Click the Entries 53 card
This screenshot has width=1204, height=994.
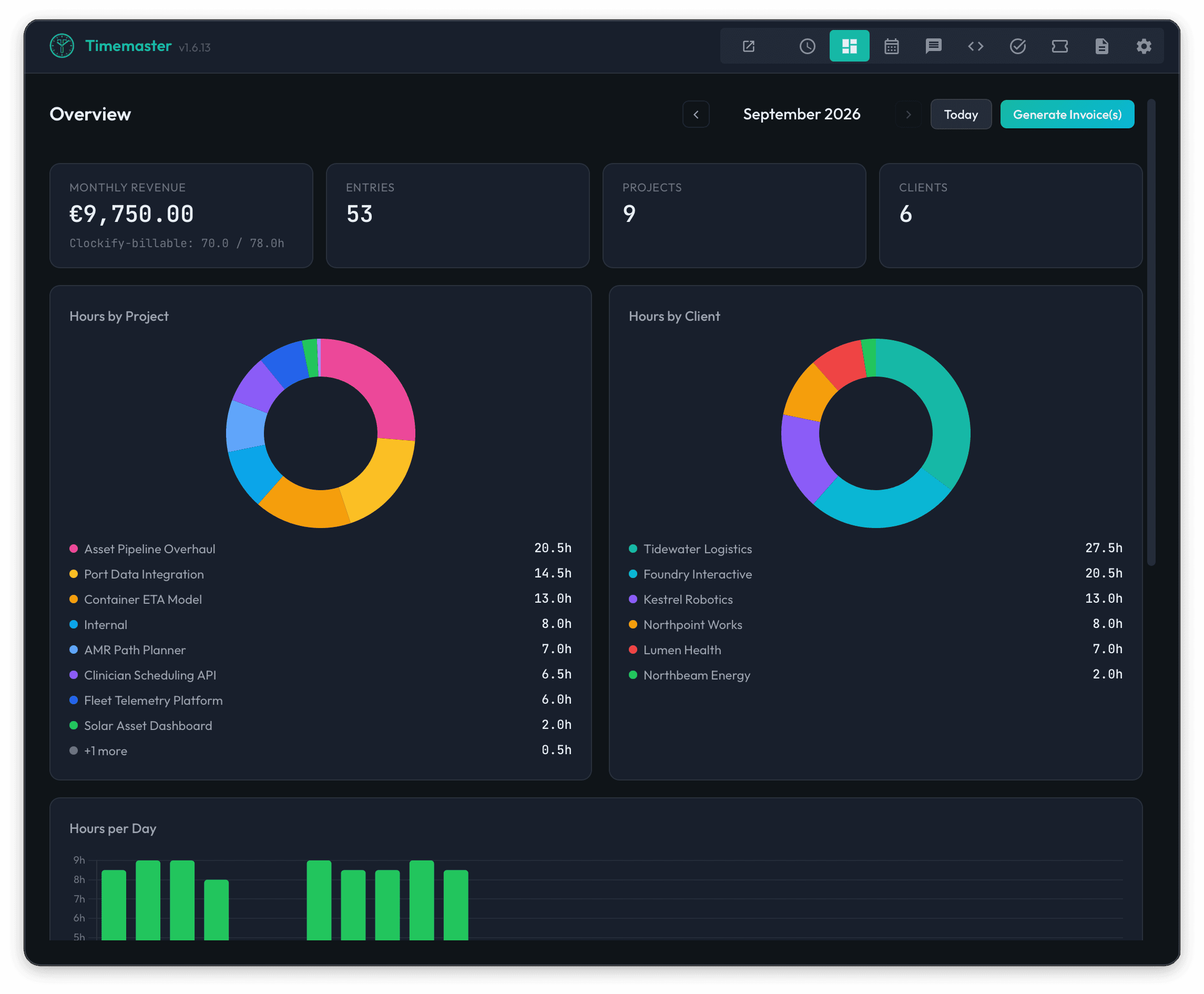[x=458, y=216]
